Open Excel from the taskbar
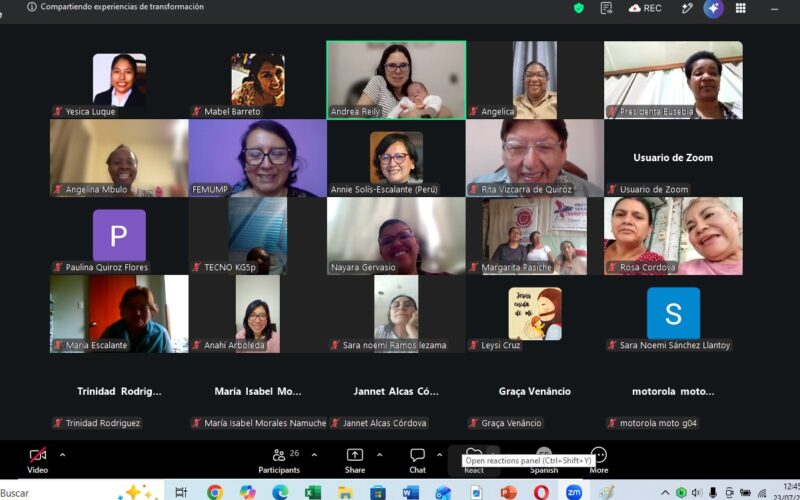Screen dimensions: 800x500 [x=313, y=492]
